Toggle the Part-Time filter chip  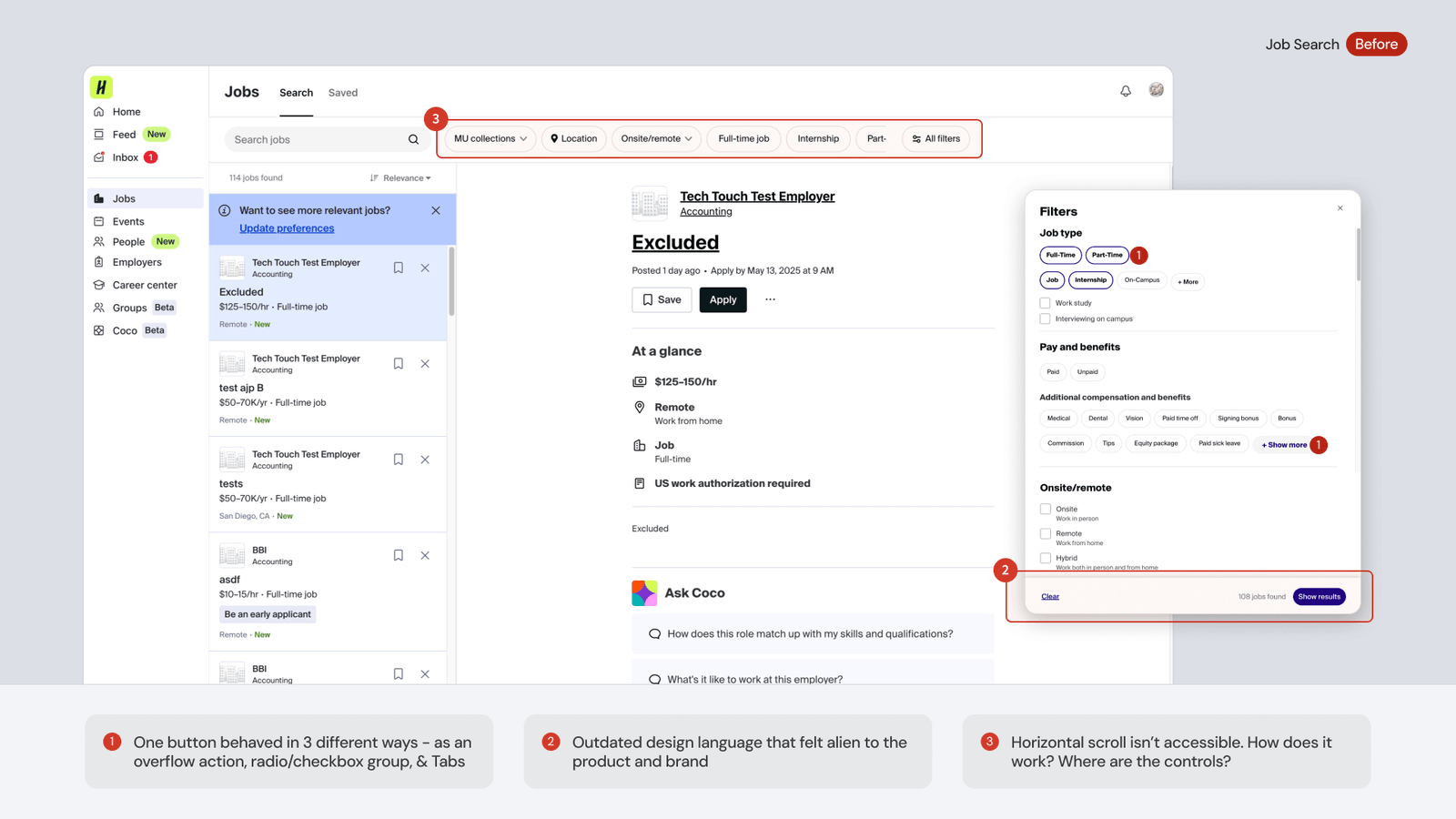(x=1107, y=256)
